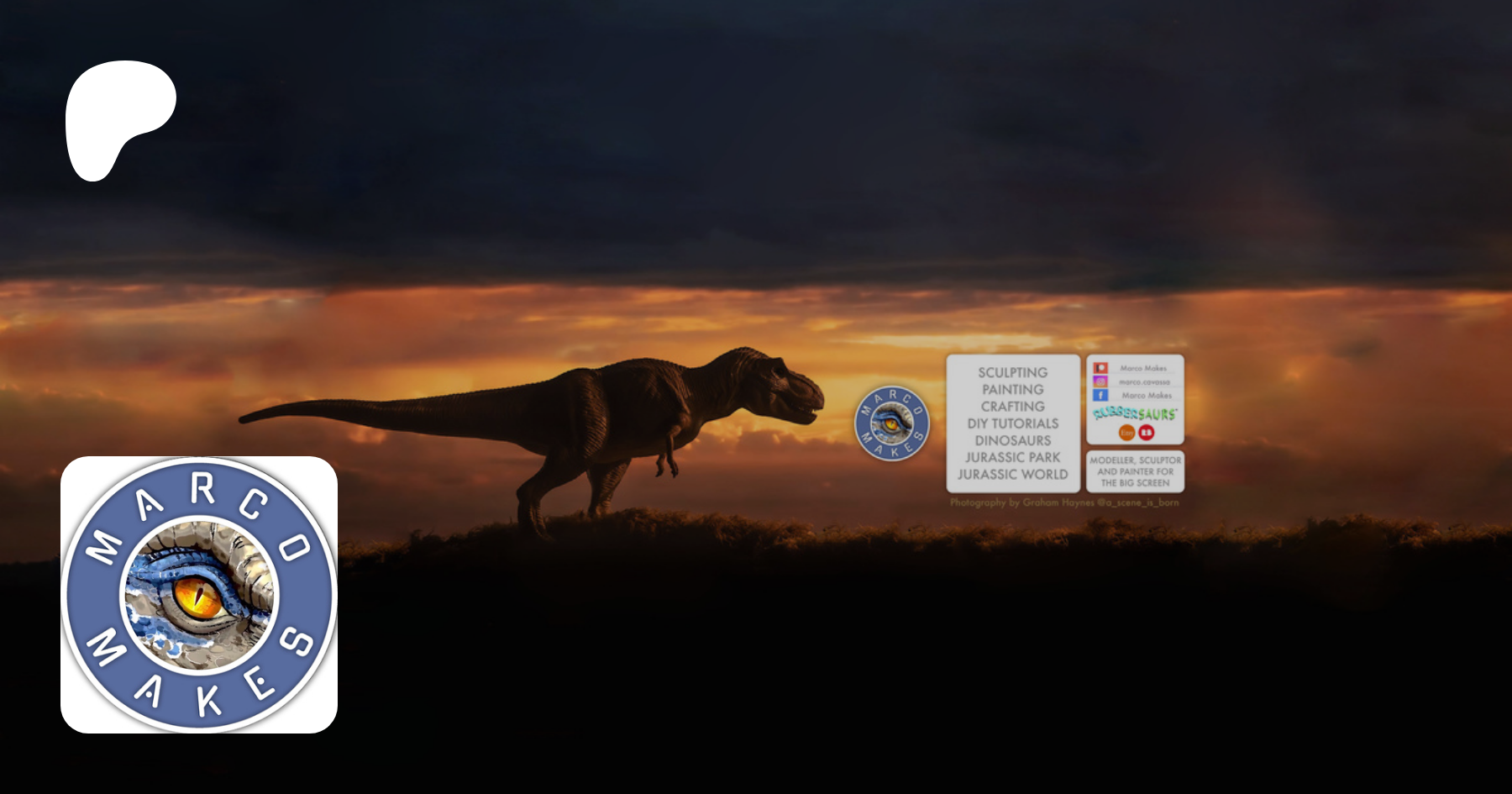Click the JURASSIC PARK text line

[x=1012, y=457]
